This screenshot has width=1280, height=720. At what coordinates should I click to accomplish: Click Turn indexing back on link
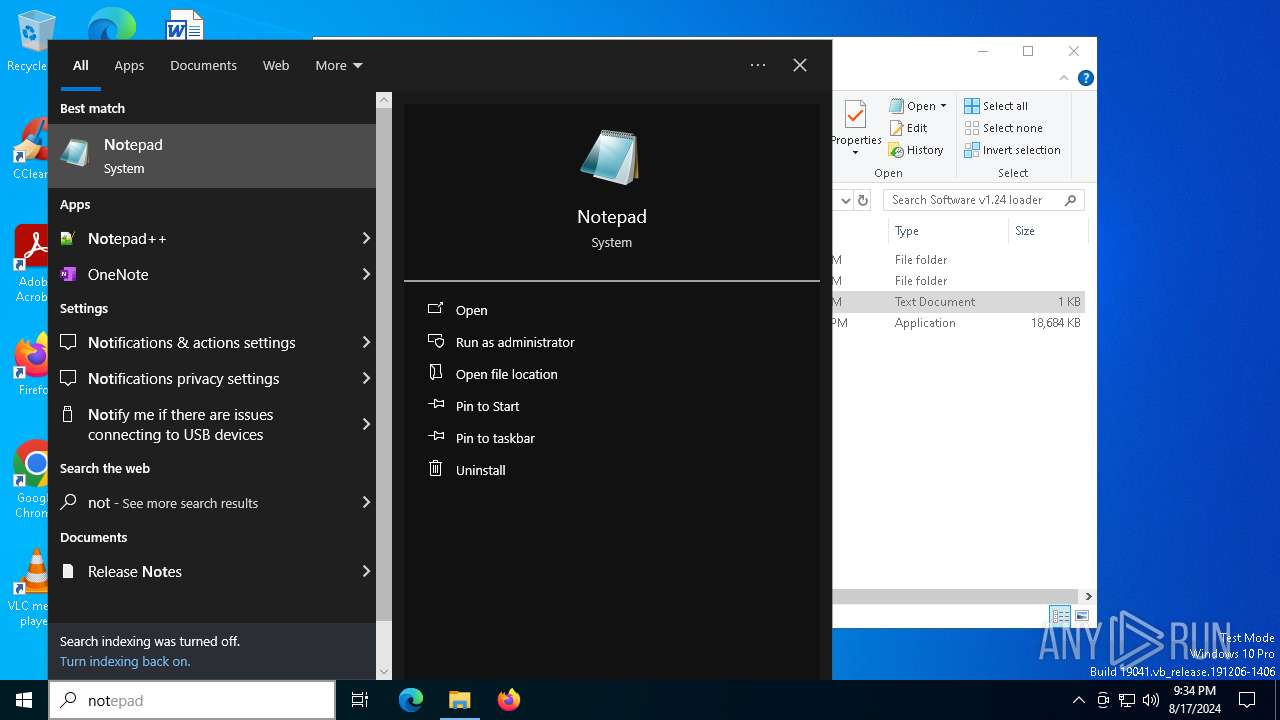[125, 661]
